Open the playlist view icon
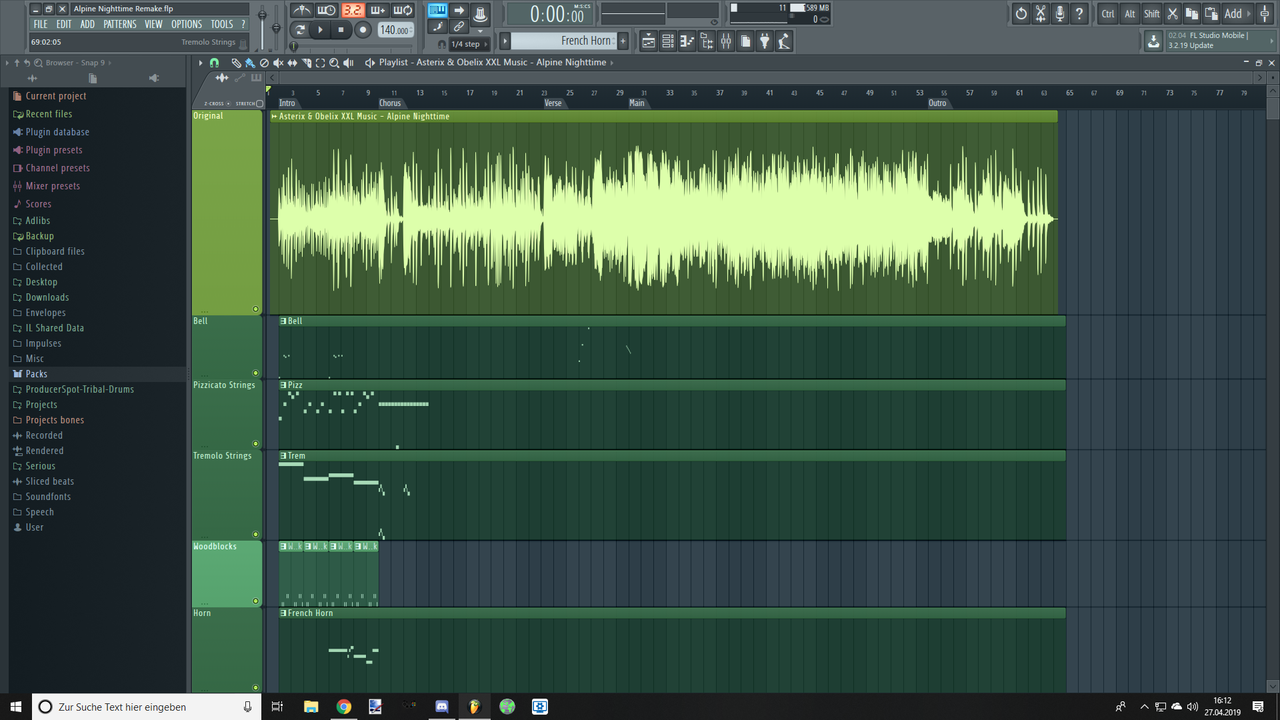Viewport: 1280px width, 720px height. pos(648,41)
